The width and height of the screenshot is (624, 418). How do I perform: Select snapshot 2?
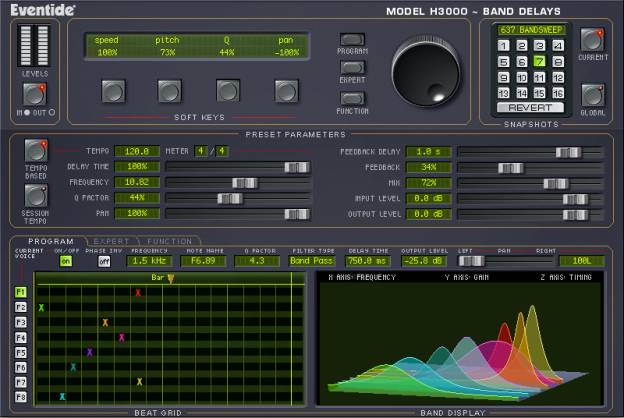click(x=521, y=46)
